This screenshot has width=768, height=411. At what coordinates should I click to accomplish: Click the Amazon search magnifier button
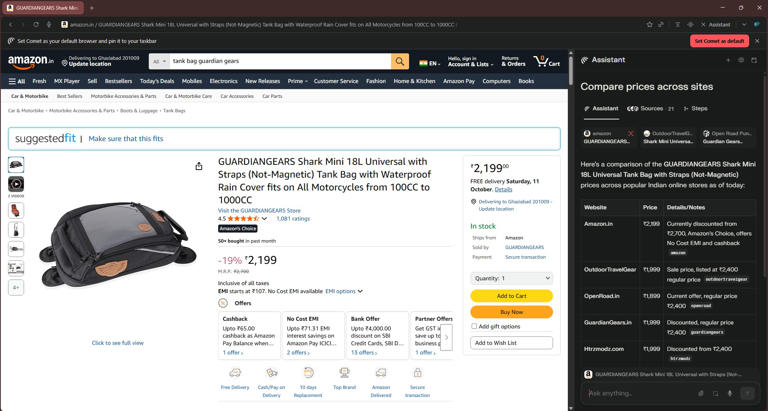400,61
